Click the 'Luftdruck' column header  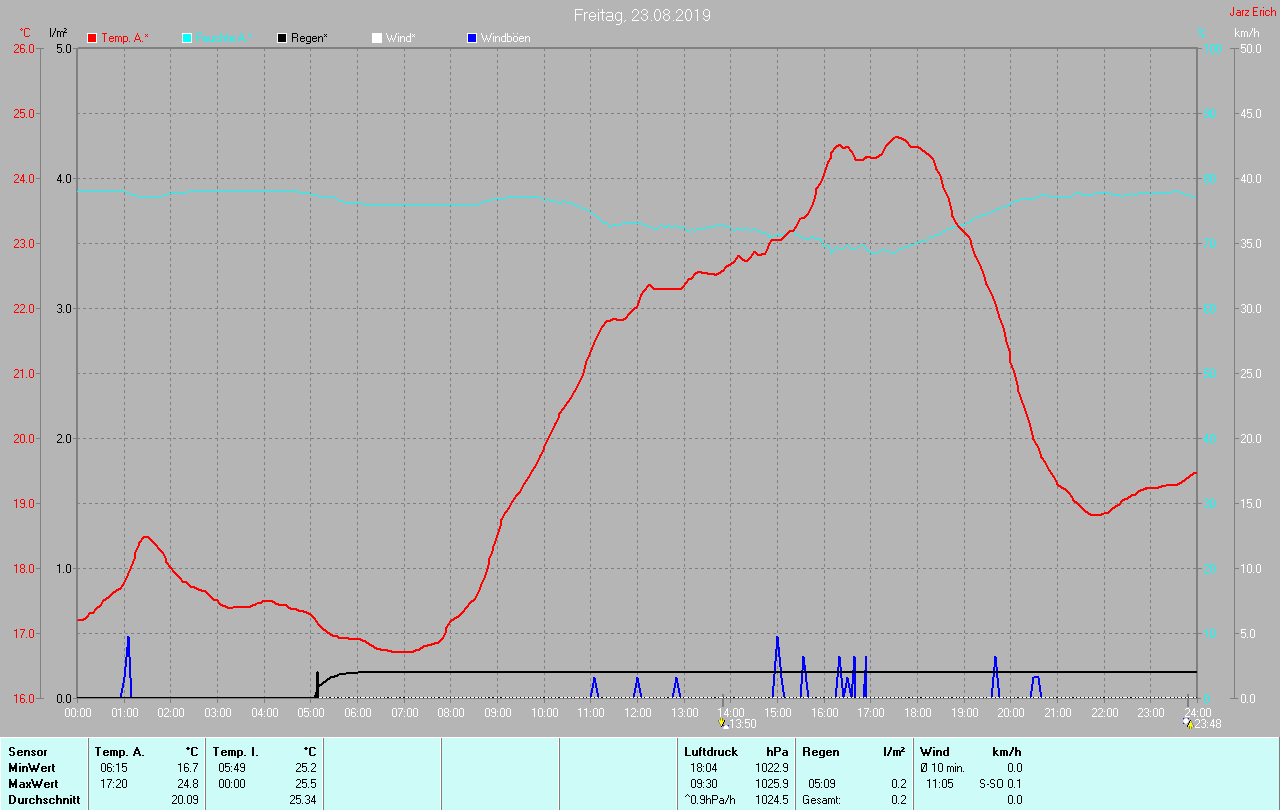pyautogui.click(x=711, y=751)
